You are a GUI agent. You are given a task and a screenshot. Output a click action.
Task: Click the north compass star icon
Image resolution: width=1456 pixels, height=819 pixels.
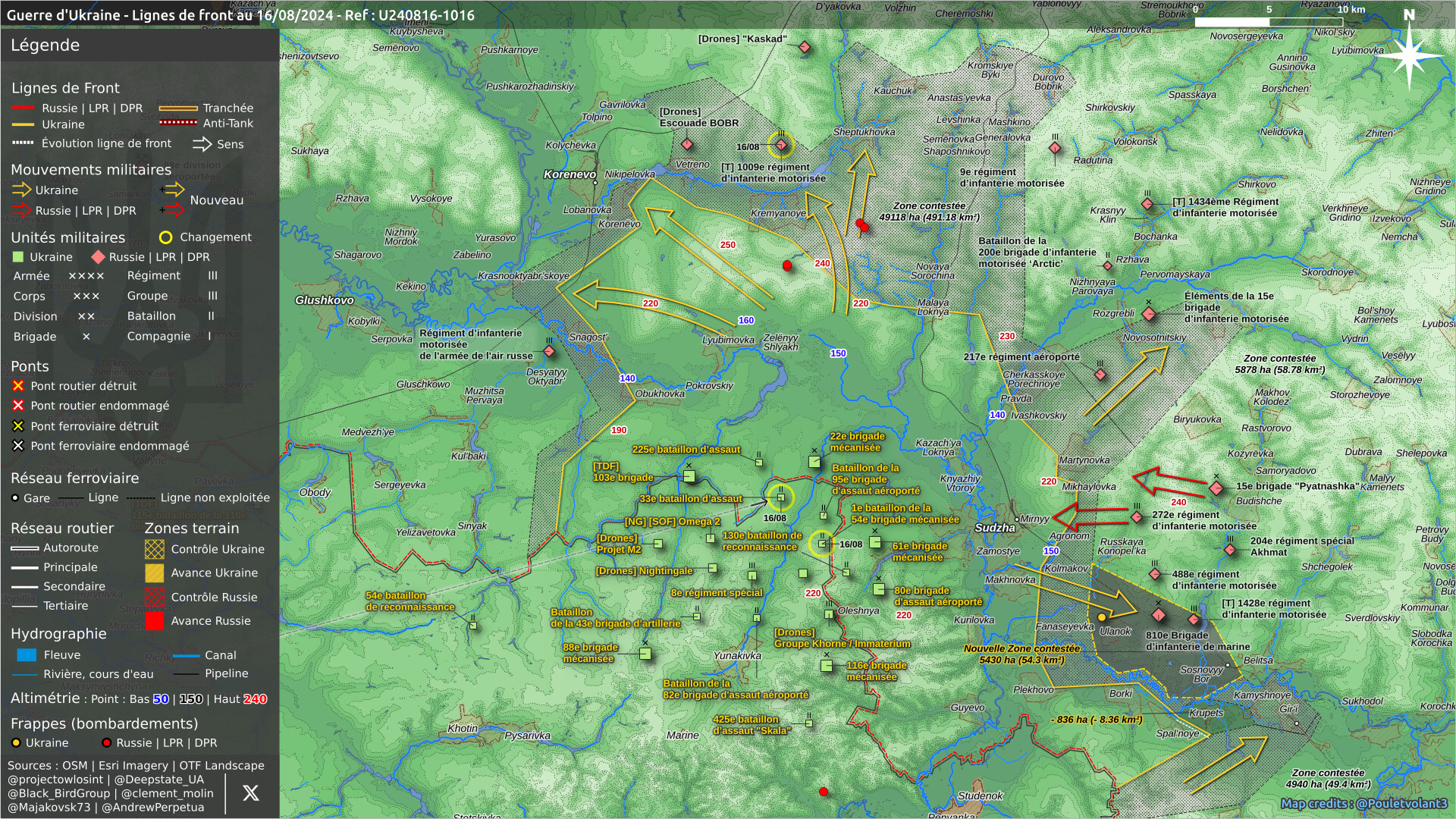[x=1409, y=55]
